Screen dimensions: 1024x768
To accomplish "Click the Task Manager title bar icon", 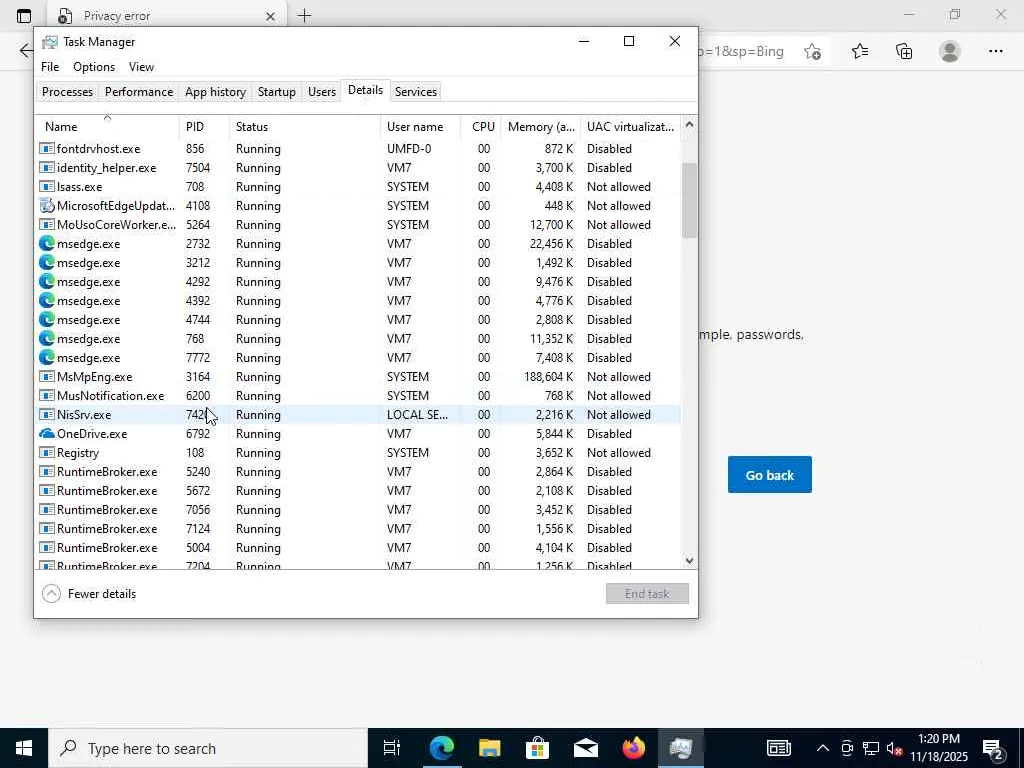I will tap(50, 42).
